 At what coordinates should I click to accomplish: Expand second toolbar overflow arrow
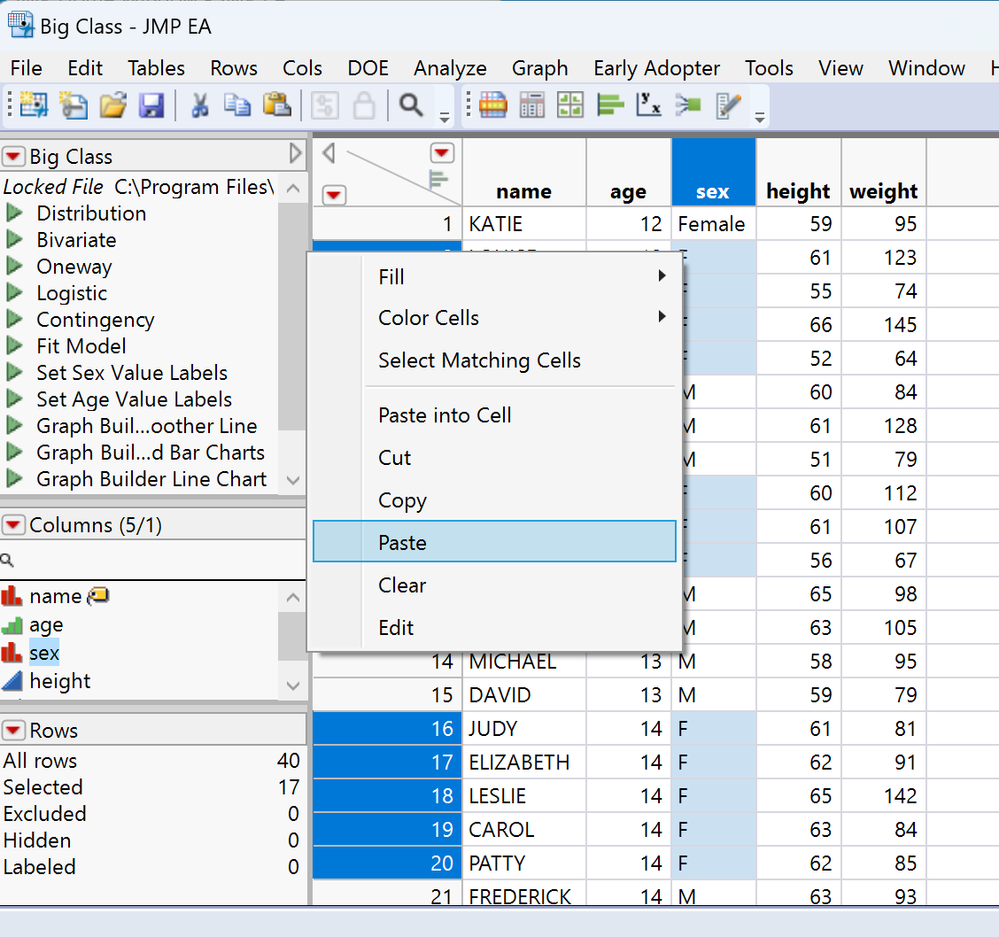[x=759, y=117]
